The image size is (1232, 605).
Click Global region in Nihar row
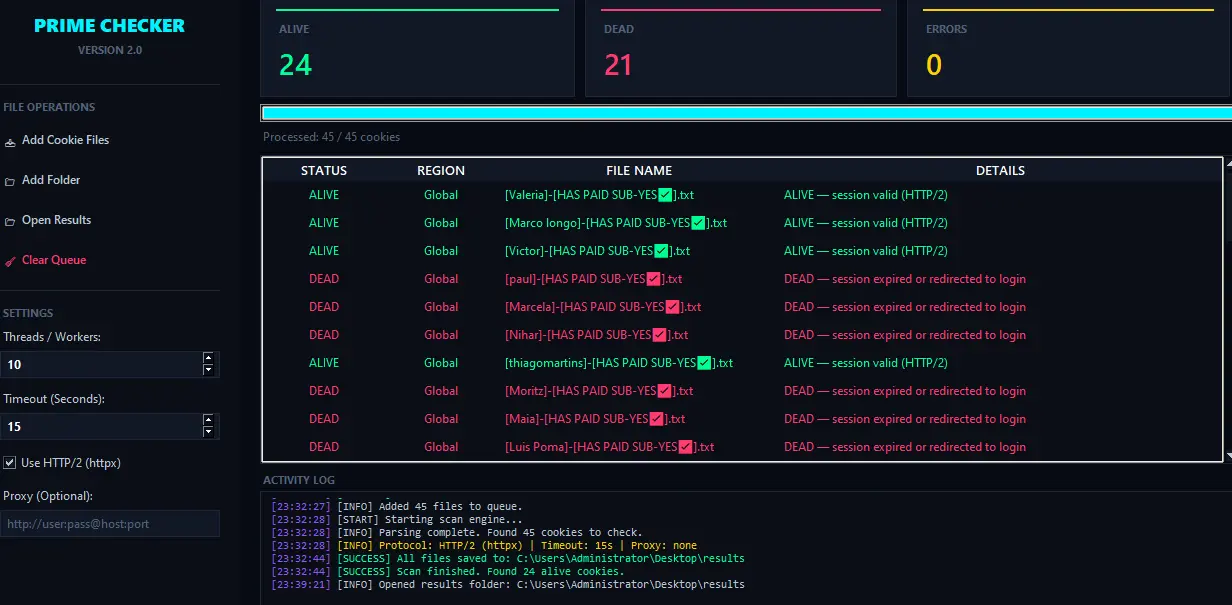(441, 335)
